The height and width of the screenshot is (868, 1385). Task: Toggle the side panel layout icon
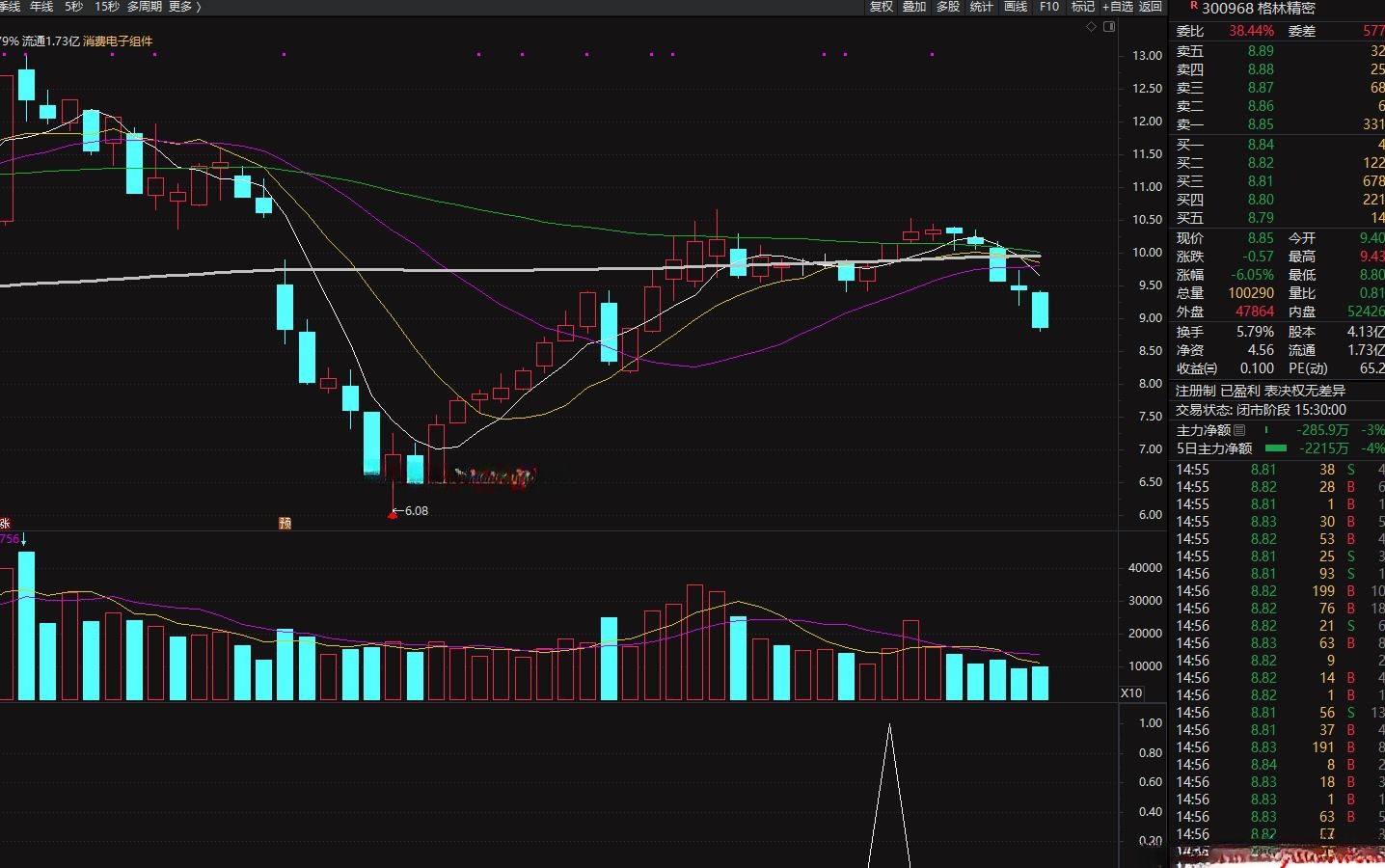coord(1109,27)
